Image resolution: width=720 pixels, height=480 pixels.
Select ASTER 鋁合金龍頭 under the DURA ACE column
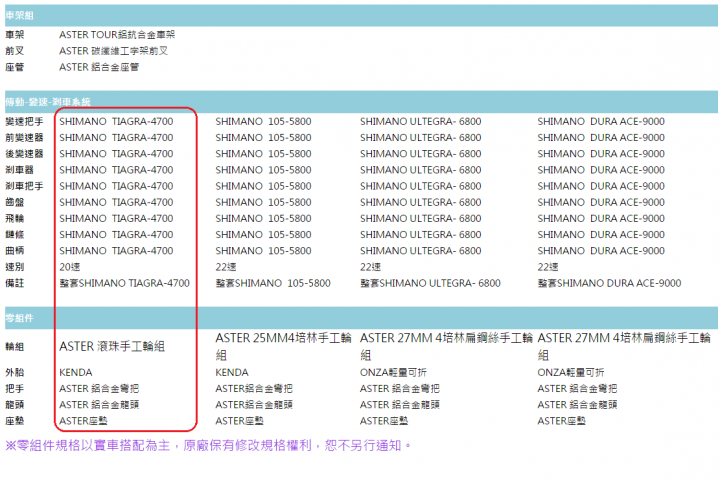pos(577,405)
